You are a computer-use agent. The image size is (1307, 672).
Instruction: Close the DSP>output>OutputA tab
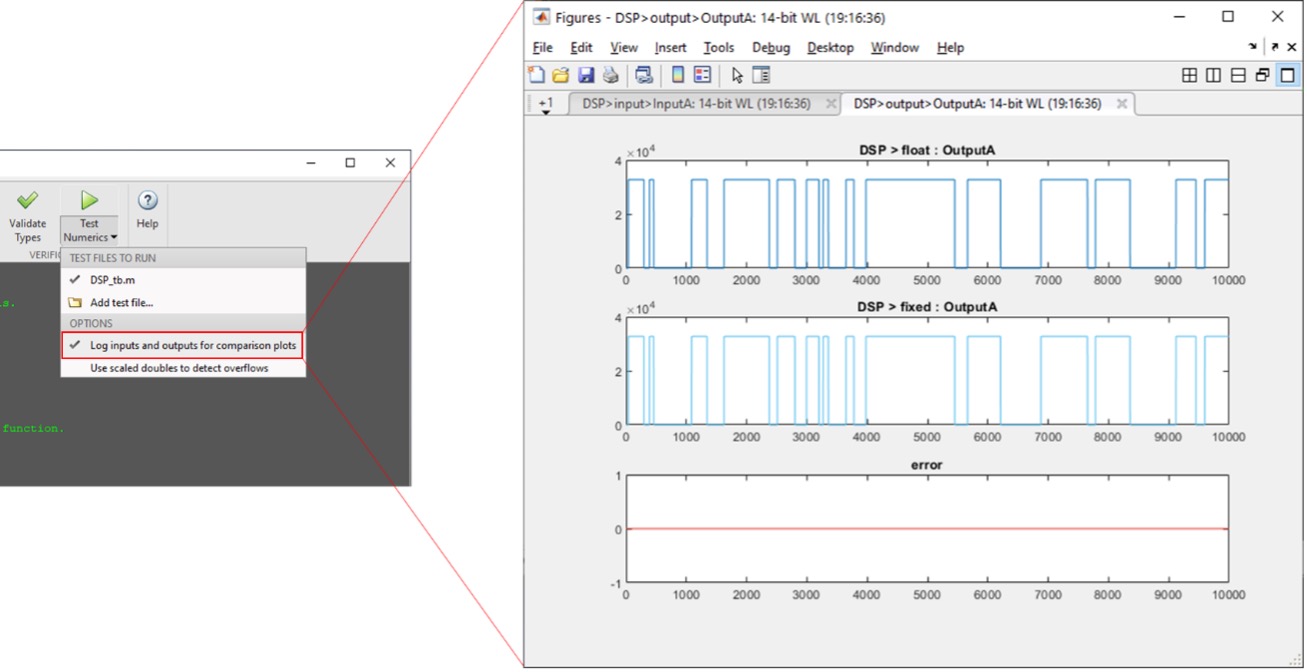(1122, 104)
